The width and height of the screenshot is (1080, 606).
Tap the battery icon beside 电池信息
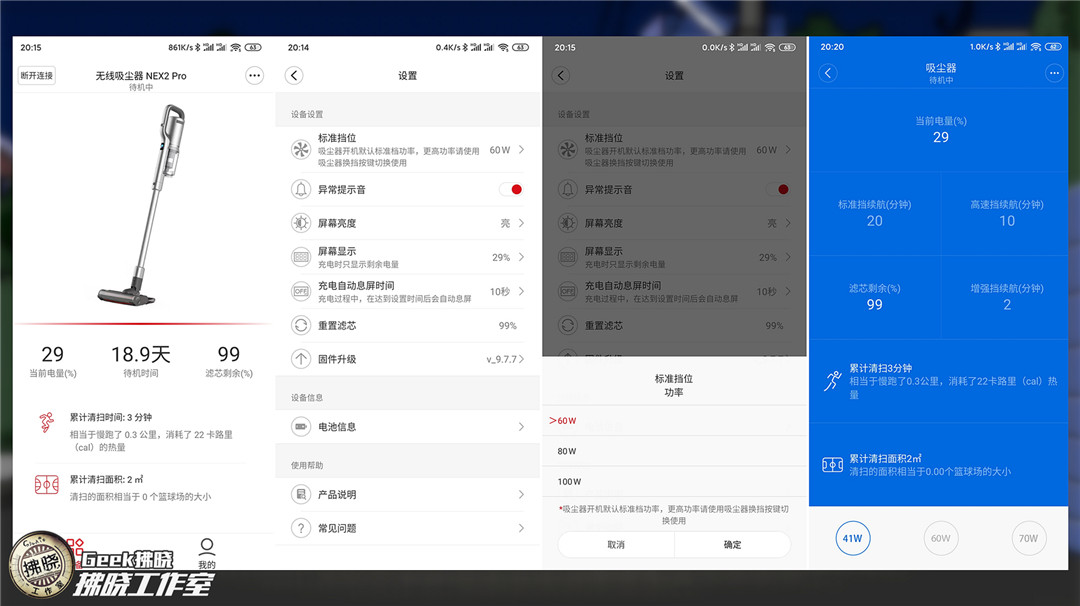coord(301,427)
